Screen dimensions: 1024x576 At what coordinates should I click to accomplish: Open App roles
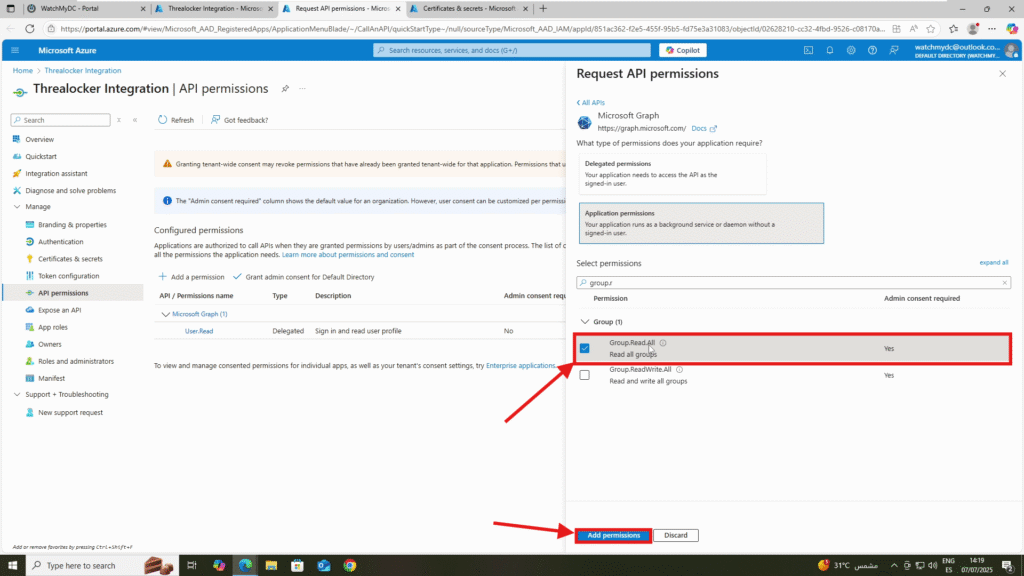pos(52,327)
